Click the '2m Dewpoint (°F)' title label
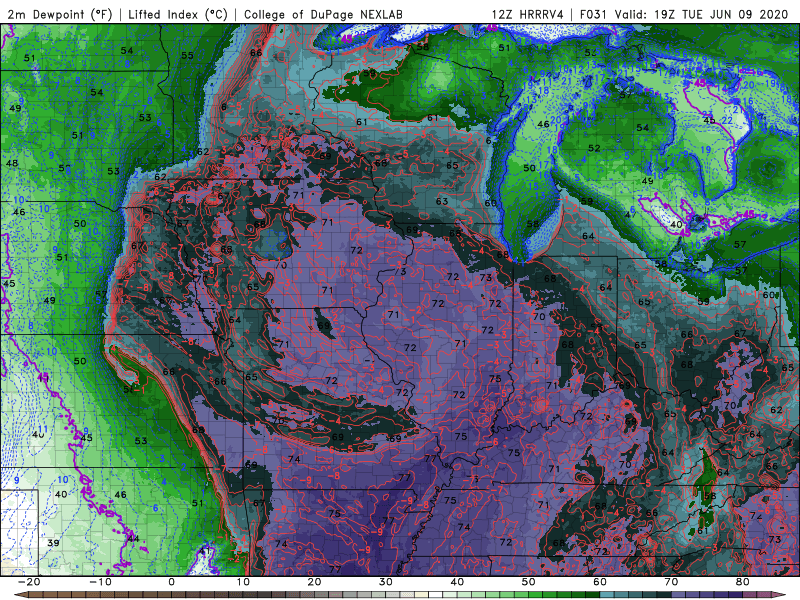 [60, 15]
